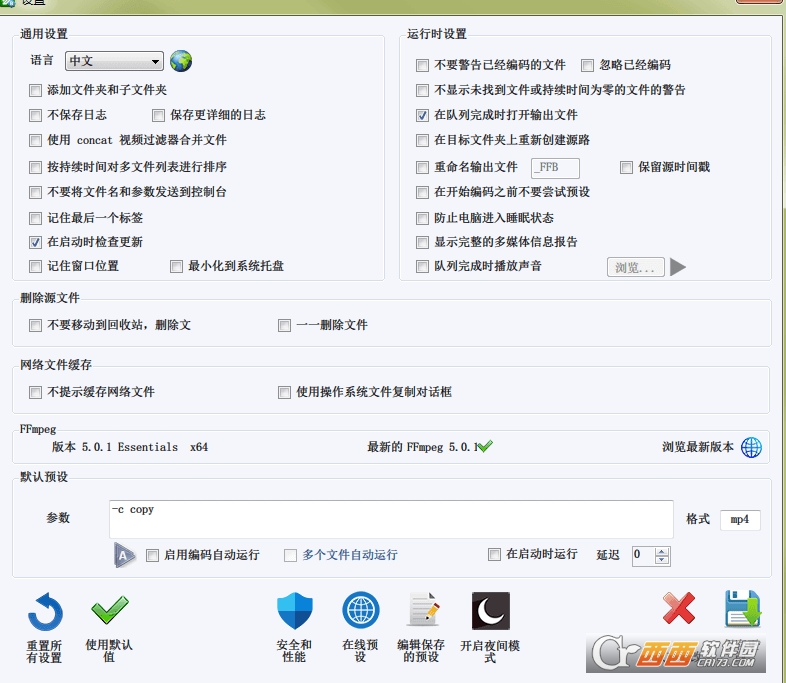The width and height of the screenshot is (786, 683).
Task: Open 安全和性能 shield icon
Action: pos(295,610)
